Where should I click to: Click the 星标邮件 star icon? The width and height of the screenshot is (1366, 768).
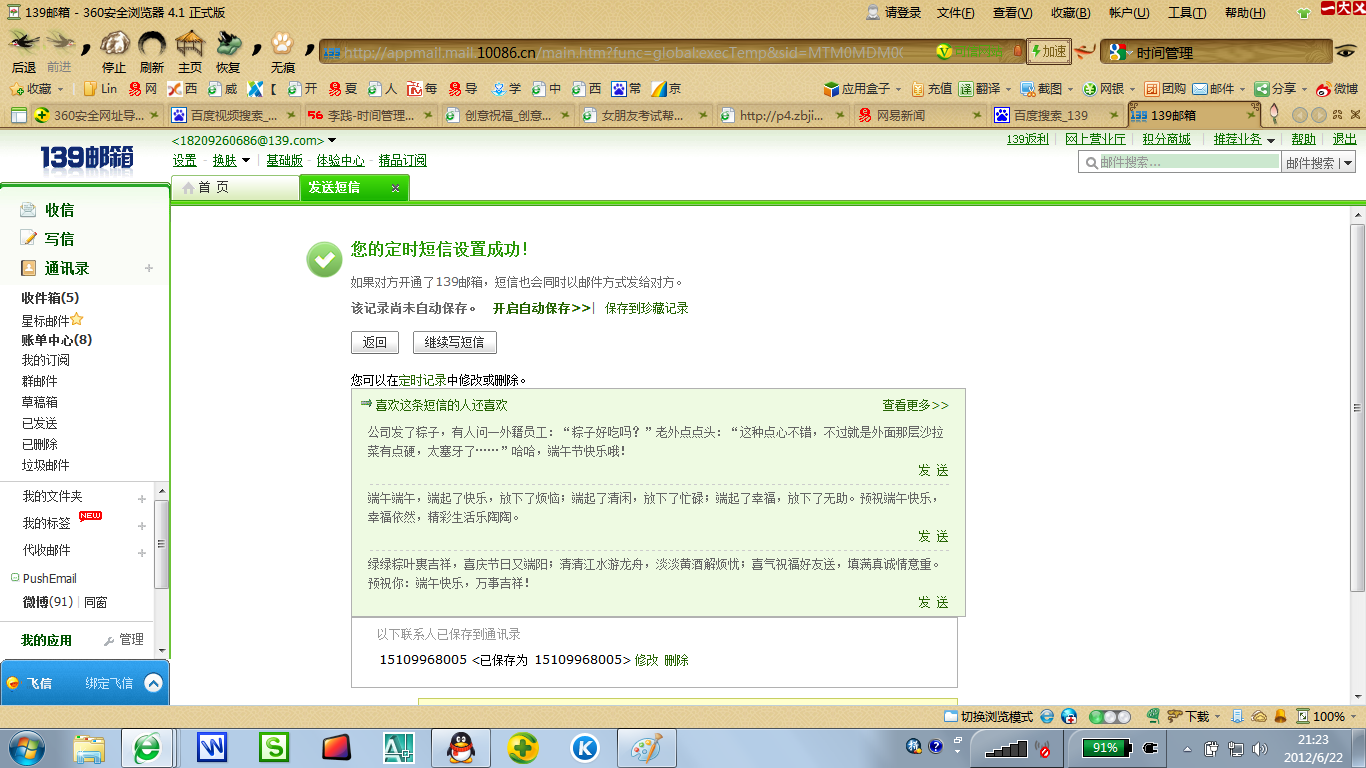point(77,320)
